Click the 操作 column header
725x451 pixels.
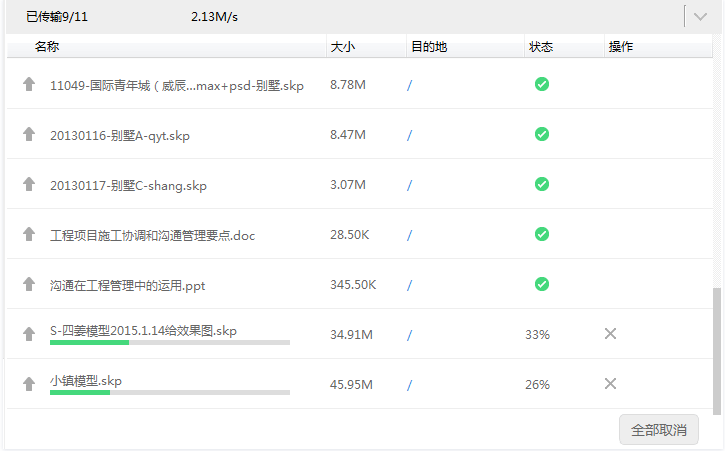(x=621, y=47)
